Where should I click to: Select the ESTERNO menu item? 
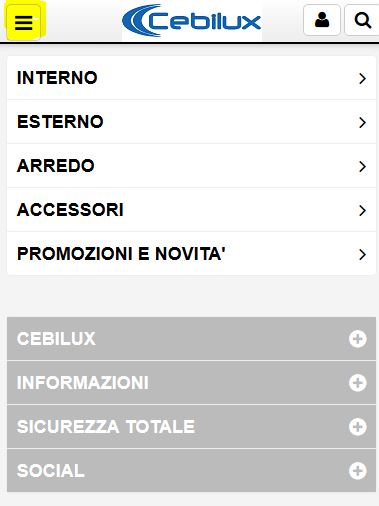(x=191, y=122)
